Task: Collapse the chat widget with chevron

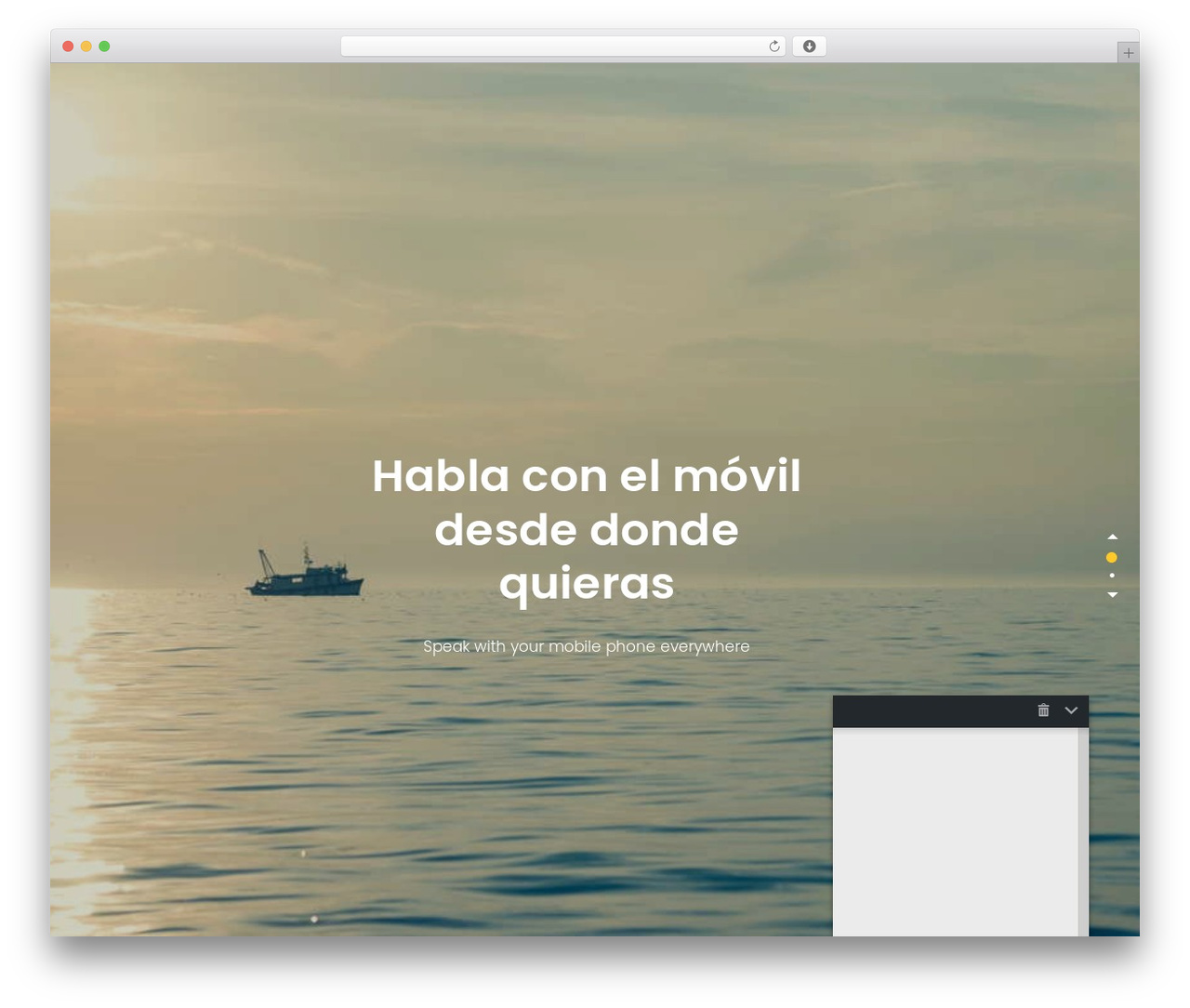Action: coord(1071,710)
